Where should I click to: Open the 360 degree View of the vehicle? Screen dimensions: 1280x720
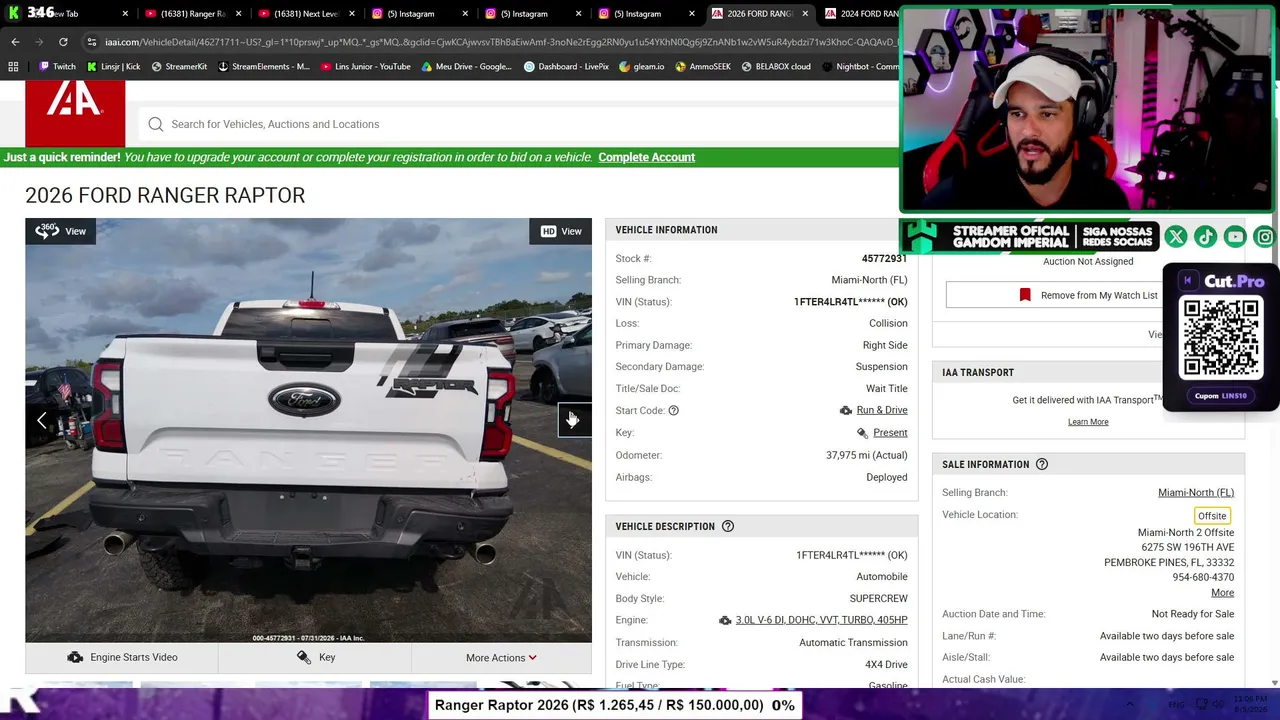click(61, 231)
